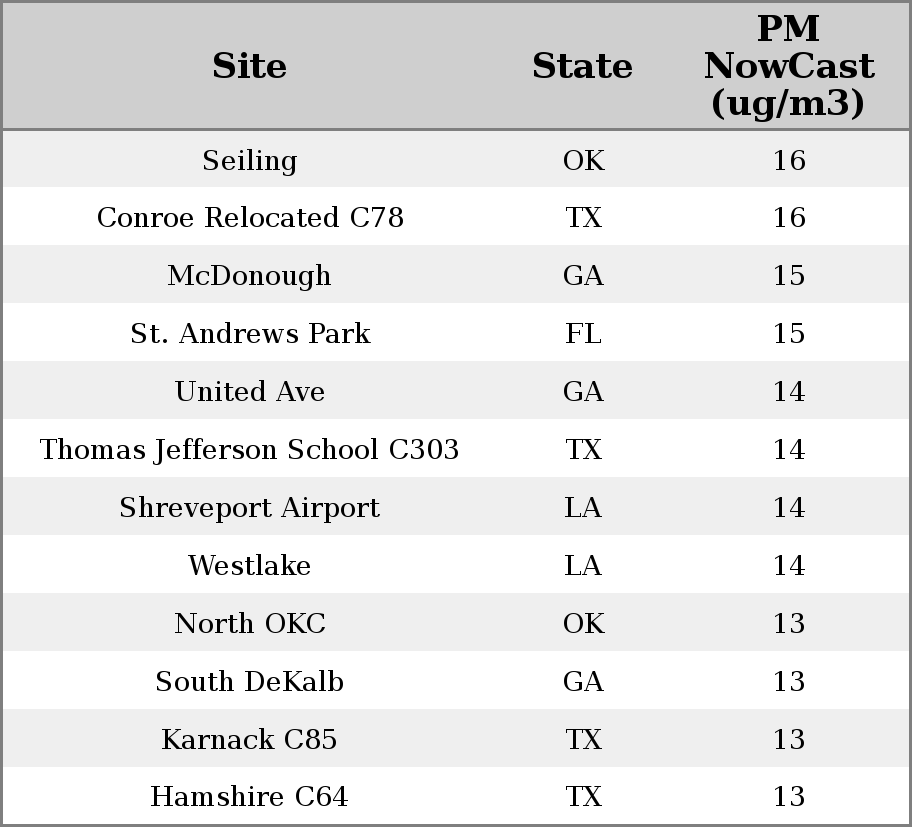
Task: Click the PM NowCast column header
Action: click(x=788, y=66)
